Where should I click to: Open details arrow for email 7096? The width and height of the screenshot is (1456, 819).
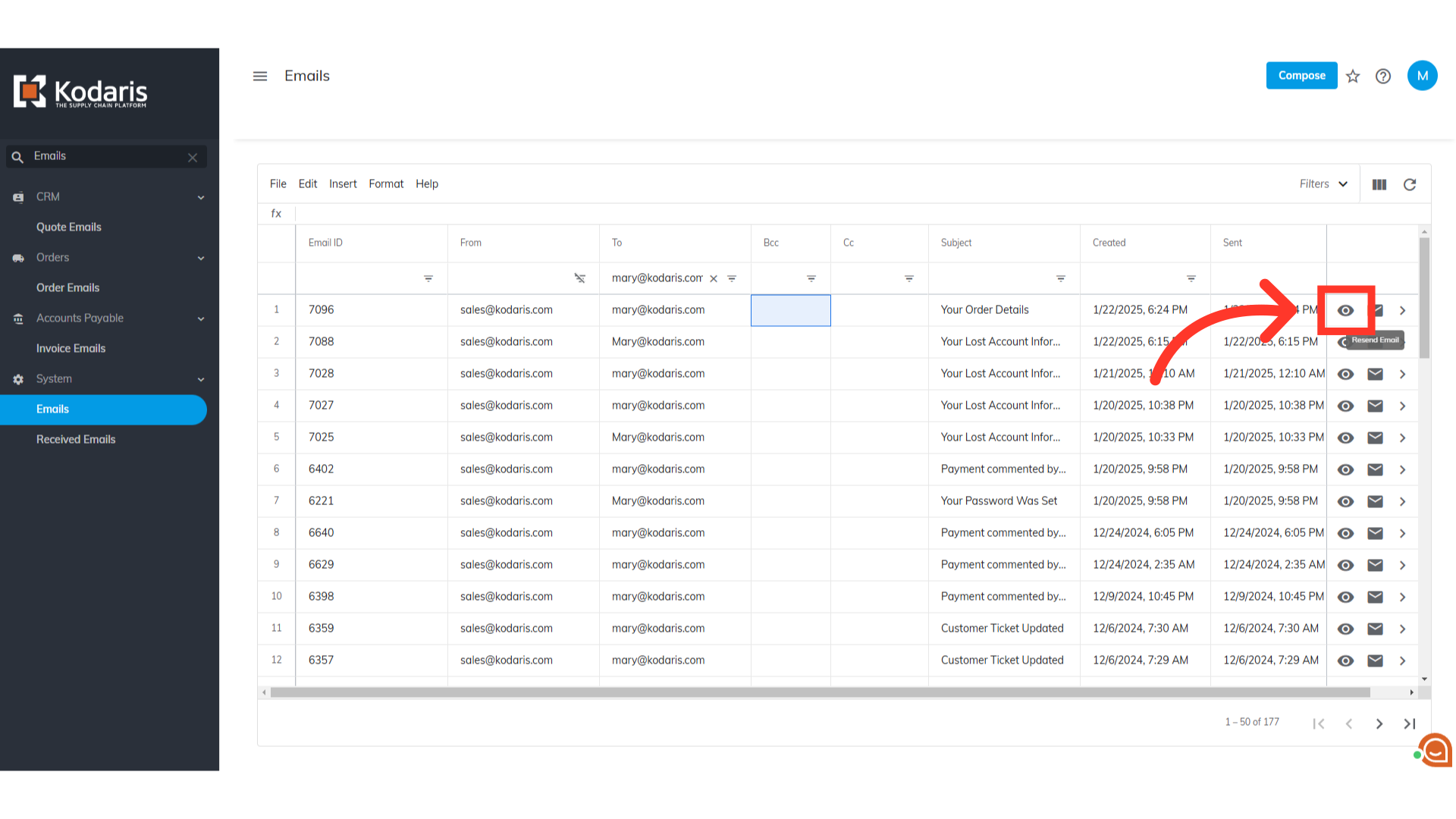(1403, 310)
